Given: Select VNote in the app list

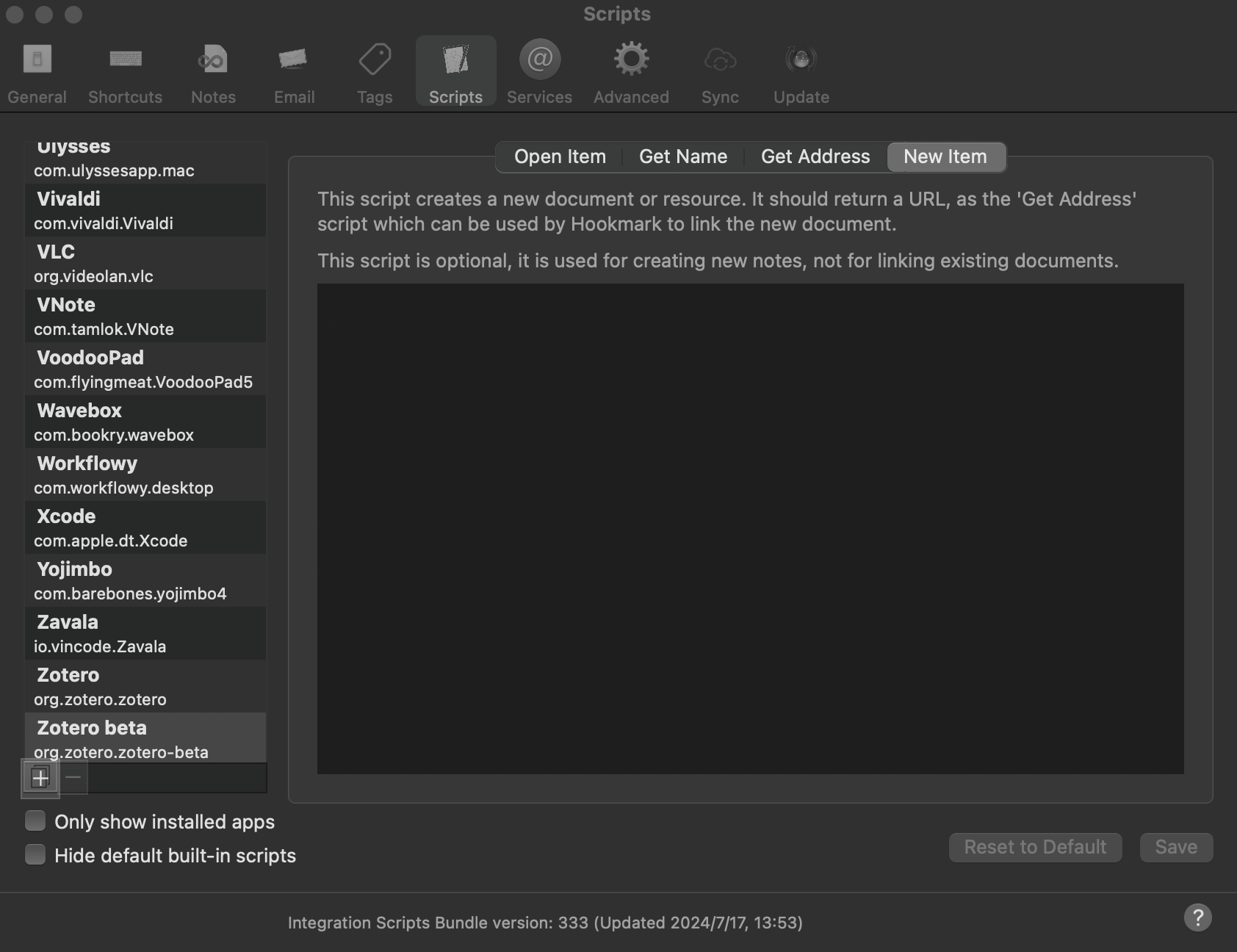Looking at the screenshot, I should pos(145,316).
